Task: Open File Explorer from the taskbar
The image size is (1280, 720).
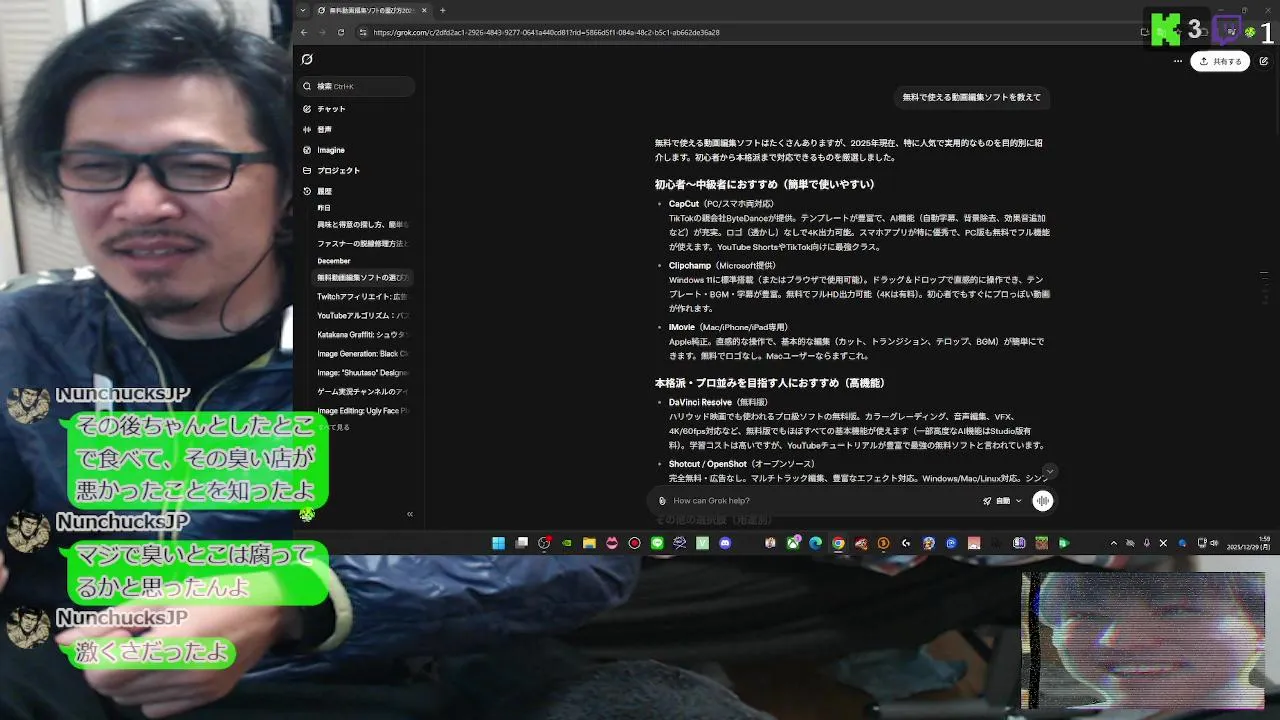Action: coord(590,543)
